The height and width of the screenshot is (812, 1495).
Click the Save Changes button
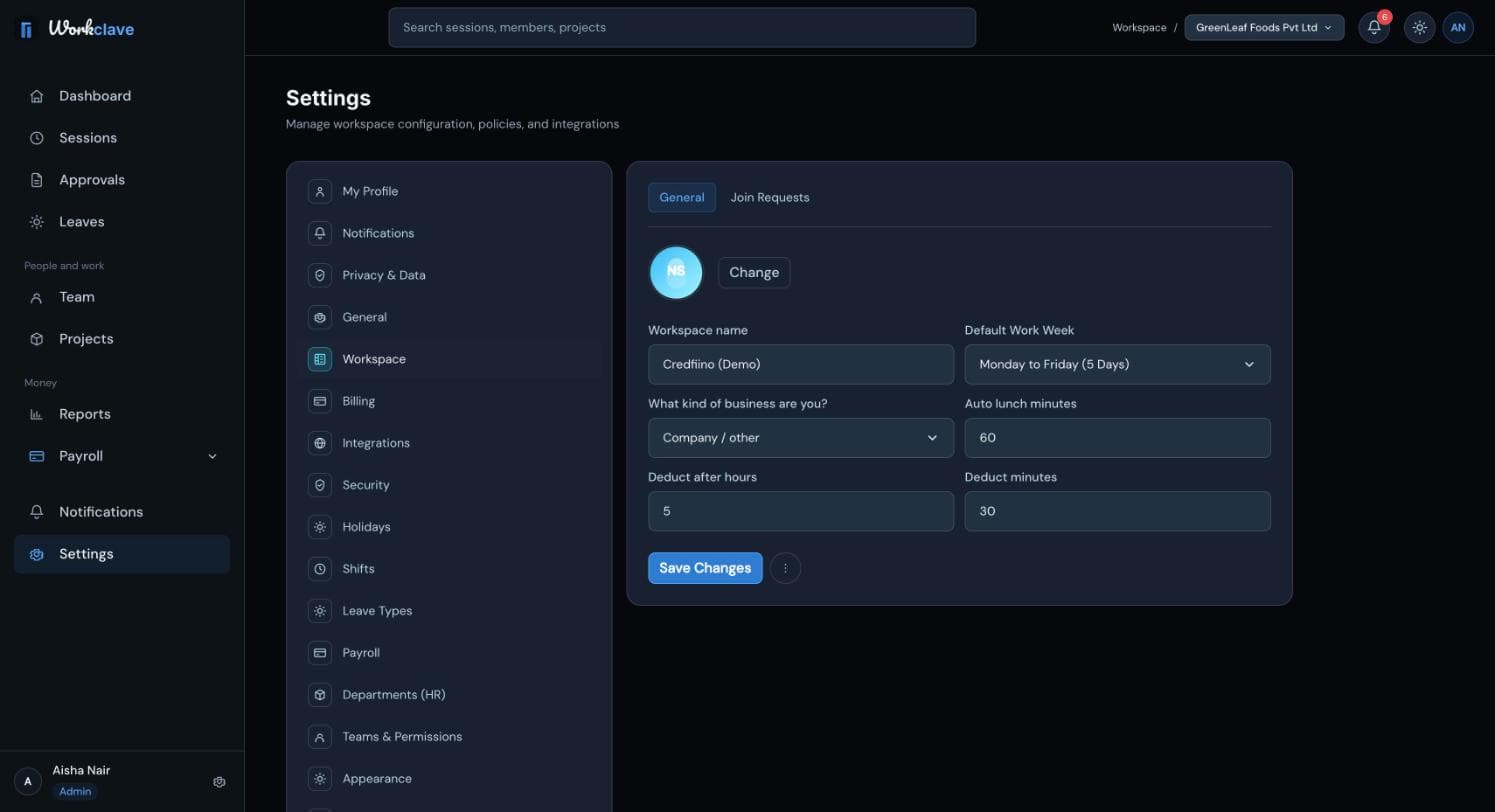click(x=705, y=568)
